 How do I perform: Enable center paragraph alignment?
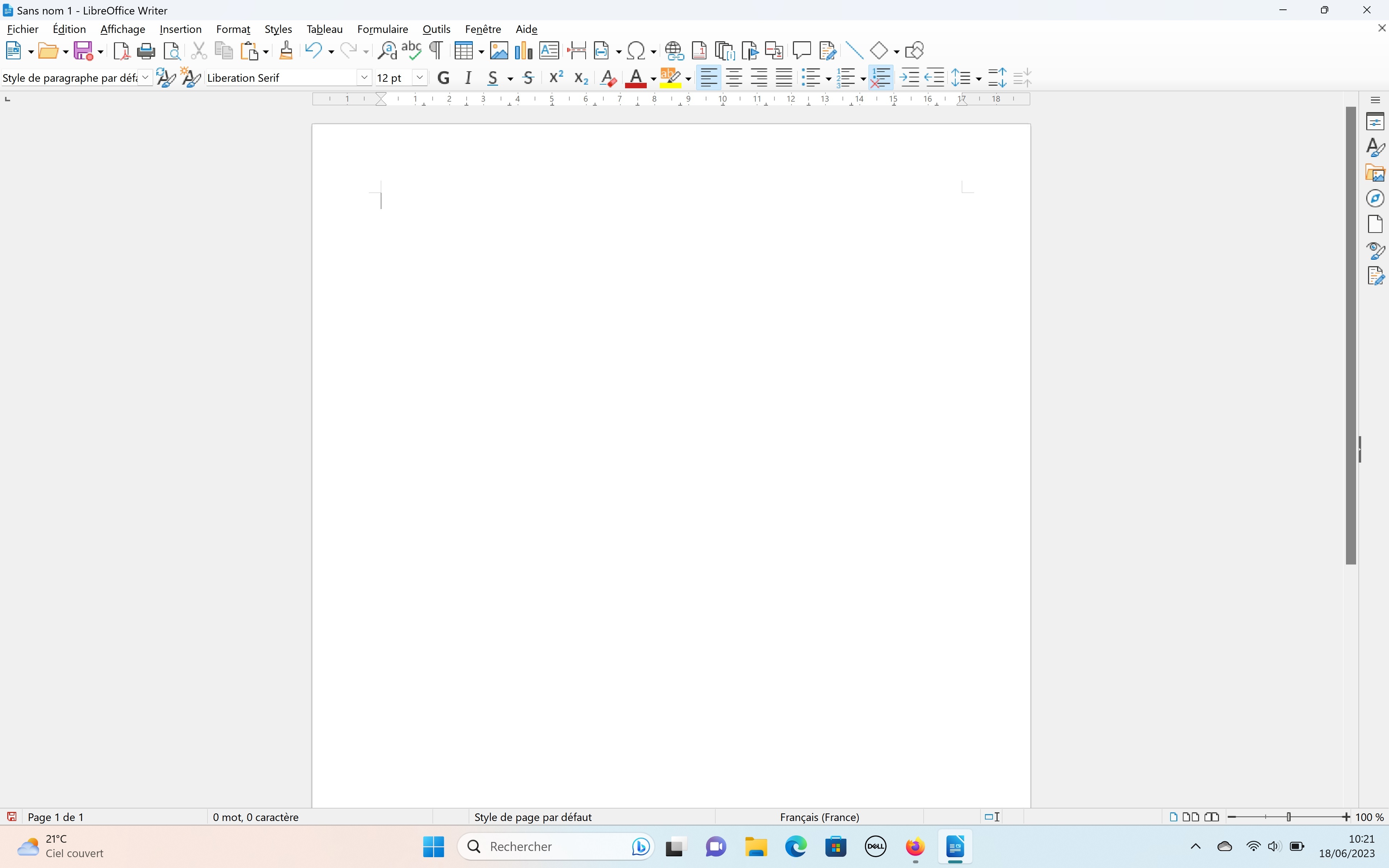coord(734,78)
